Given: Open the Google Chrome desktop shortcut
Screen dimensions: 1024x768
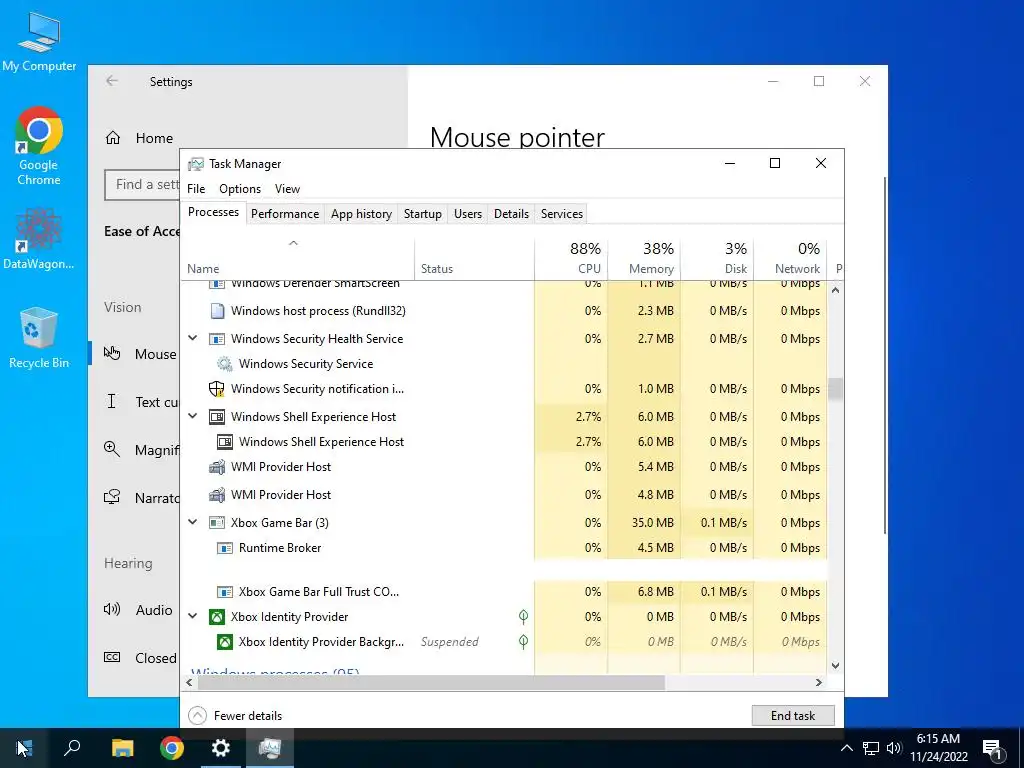Looking at the screenshot, I should [39, 145].
